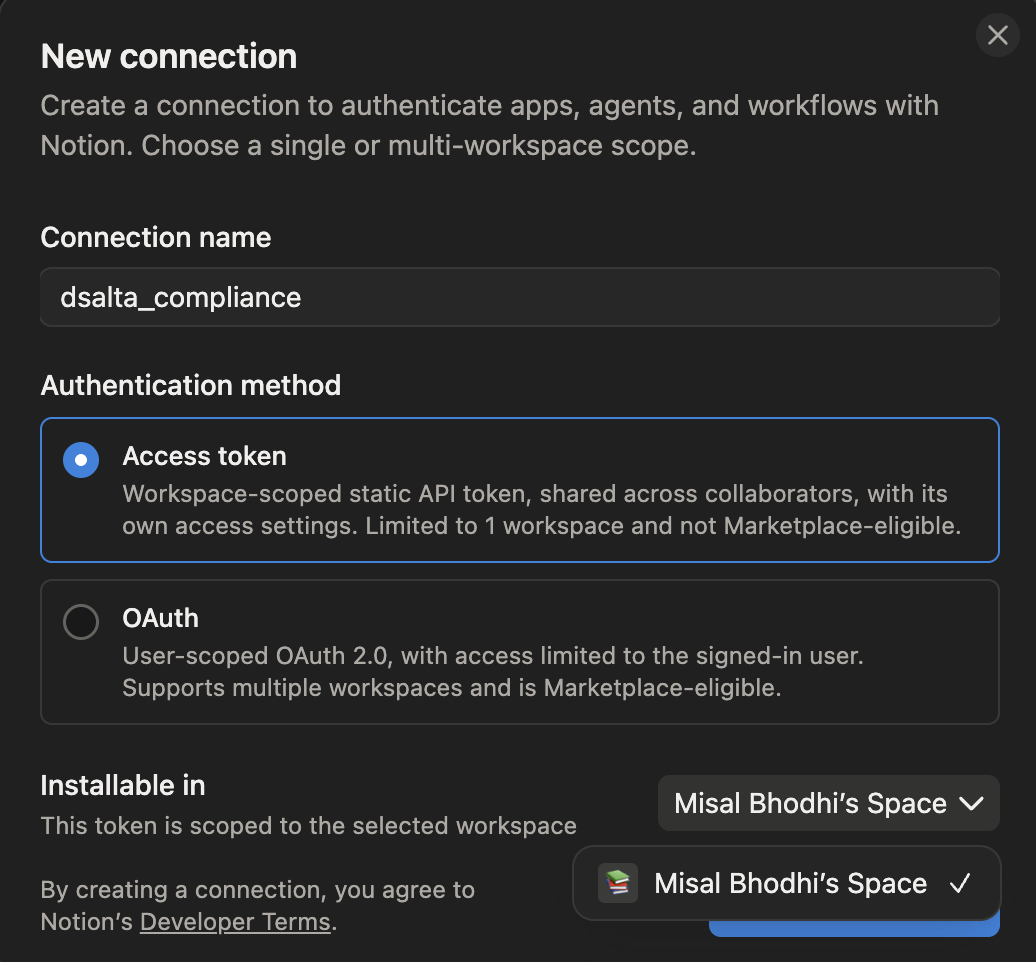Click the 'New connection' title
The width and height of the screenshot is (1036, 962).
(x=169, y=56)
